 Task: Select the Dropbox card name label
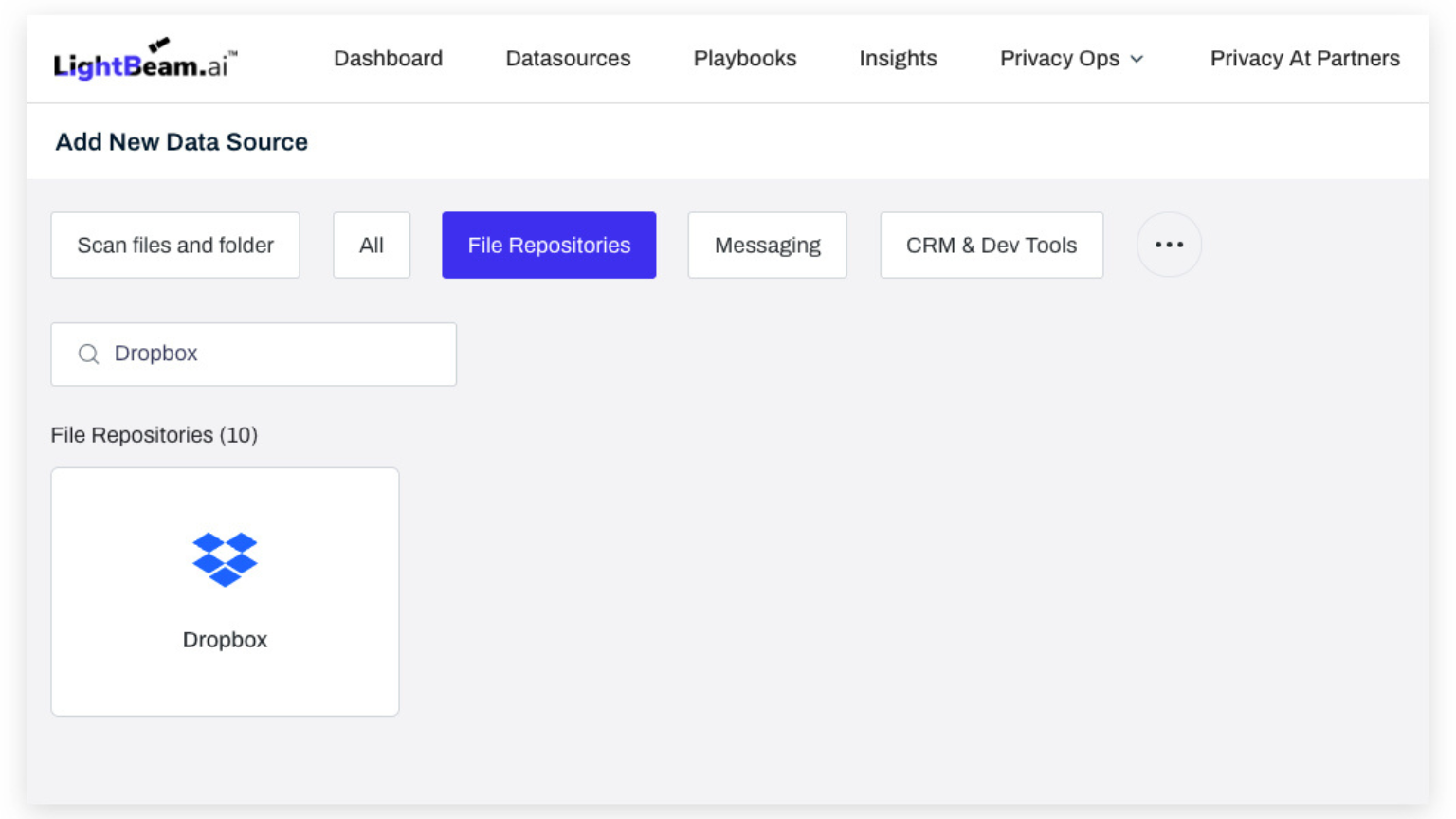pos(225,640)
